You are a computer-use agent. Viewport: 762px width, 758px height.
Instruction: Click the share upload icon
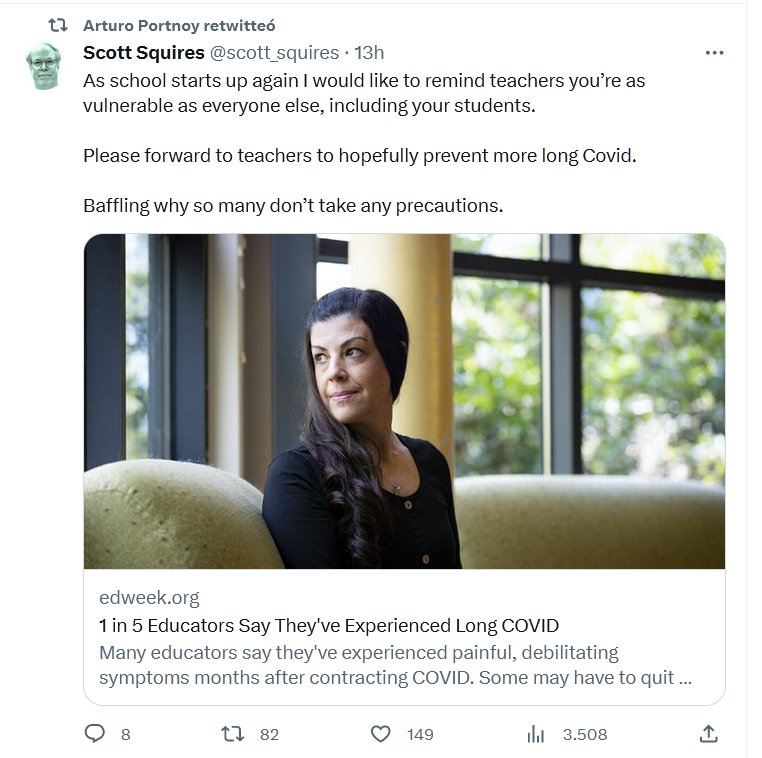pos(708,734)
